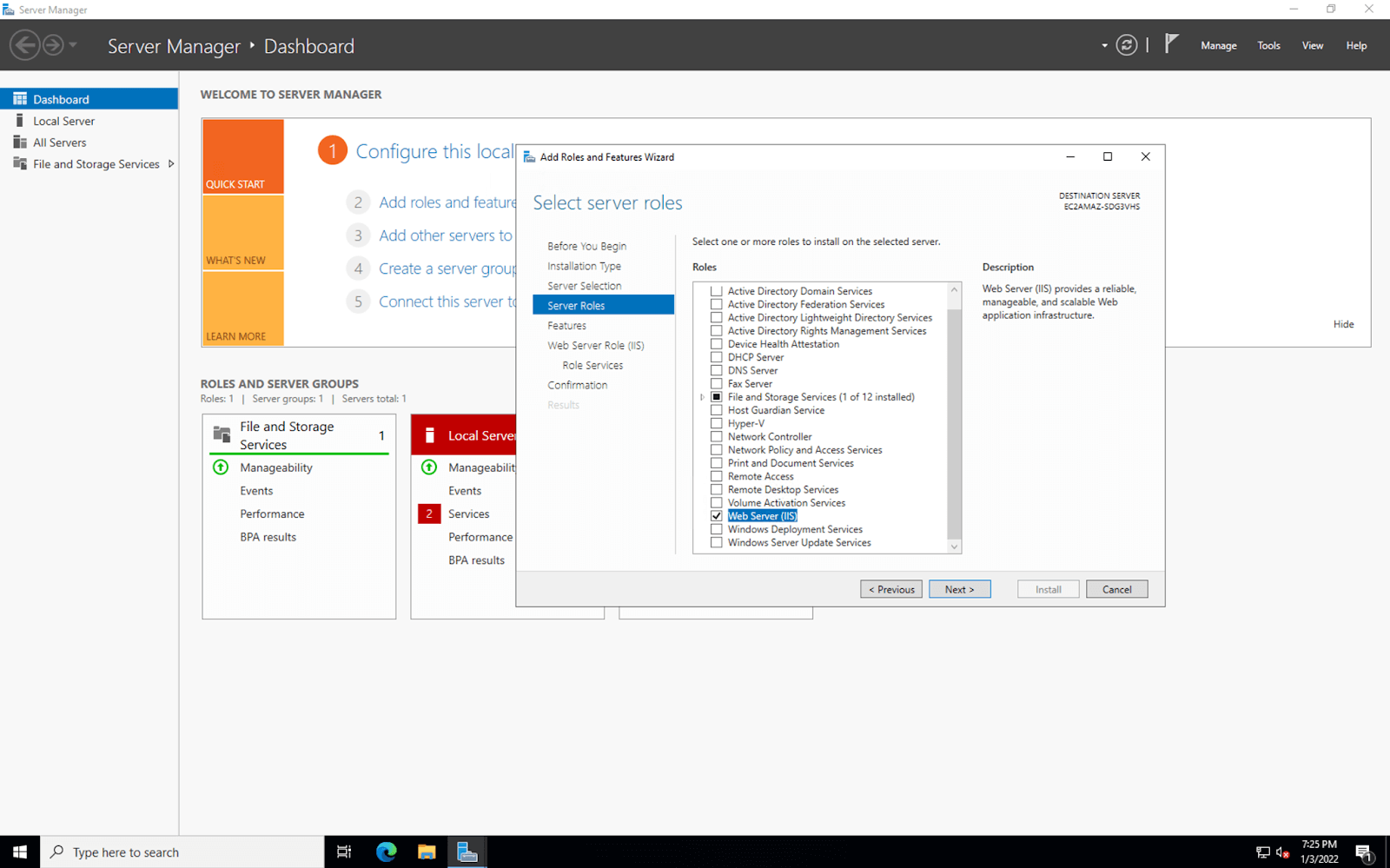Viewport: 1390px width, 868px height.
Task: Open the navigation history dropdown arrow
Action: (x=73, y=45)
